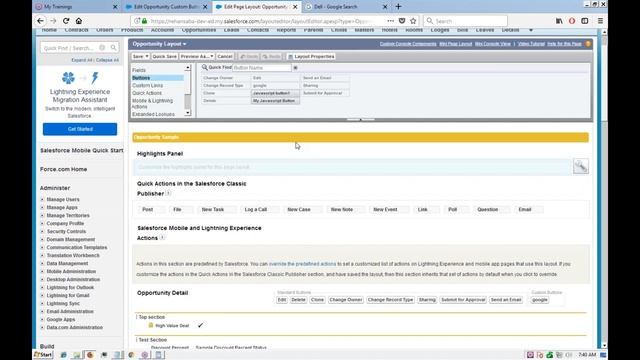Click the google custom button in Opportunity Detail
640x360 pixels.
pyautogui.click(x=540, y=300)
